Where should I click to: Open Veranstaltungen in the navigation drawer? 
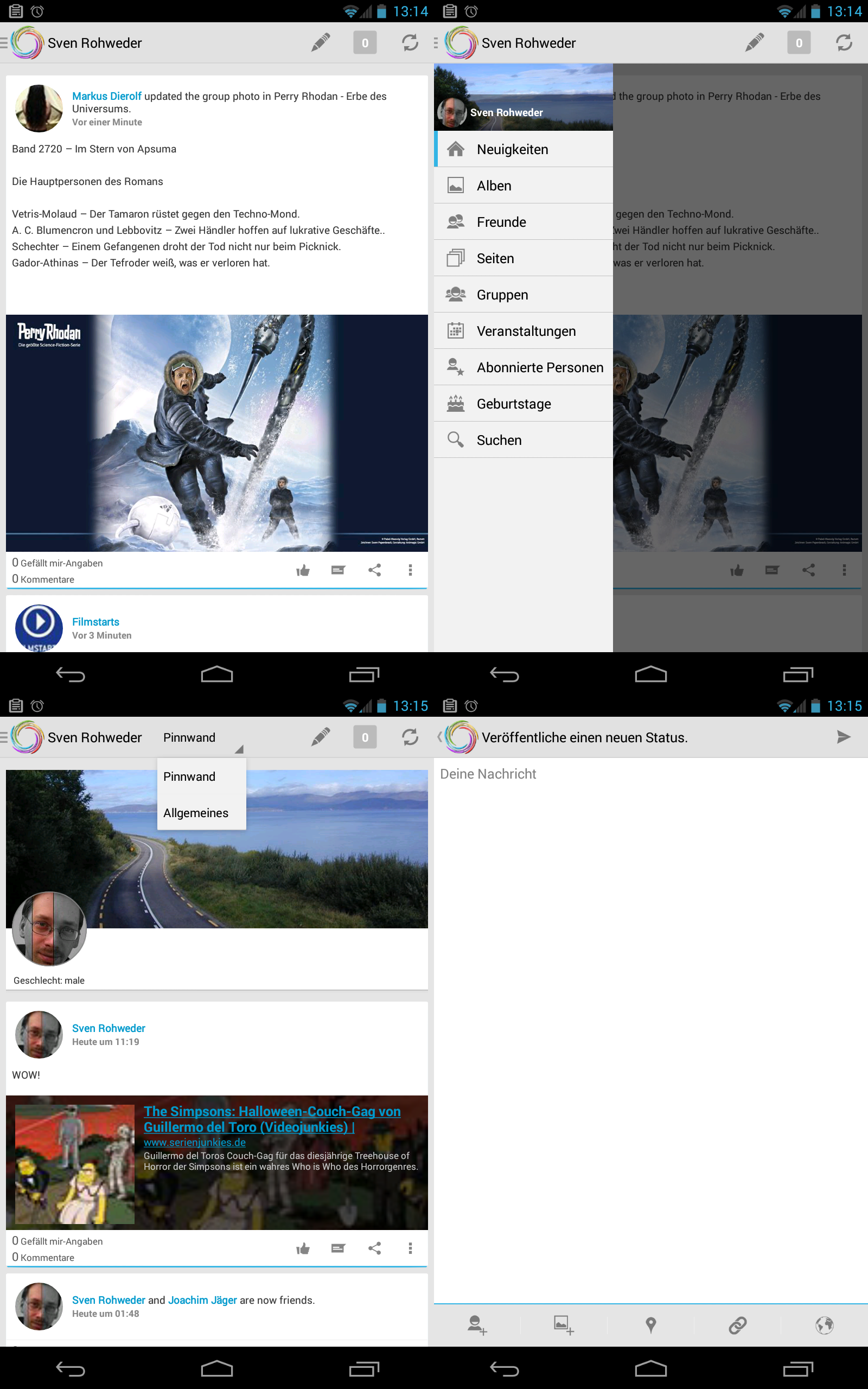[523, 331]
